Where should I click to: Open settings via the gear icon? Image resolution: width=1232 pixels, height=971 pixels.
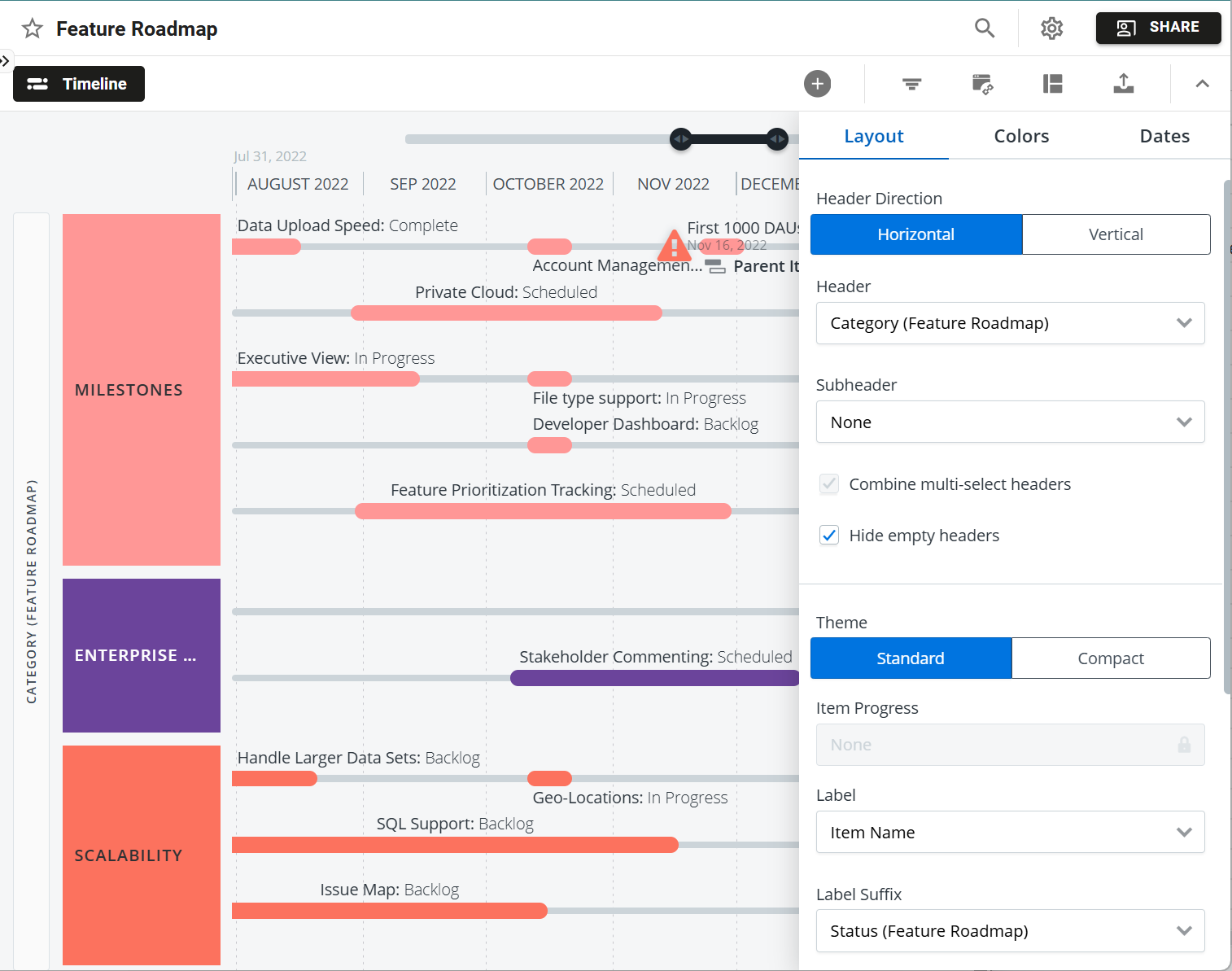pos(1051,28)
